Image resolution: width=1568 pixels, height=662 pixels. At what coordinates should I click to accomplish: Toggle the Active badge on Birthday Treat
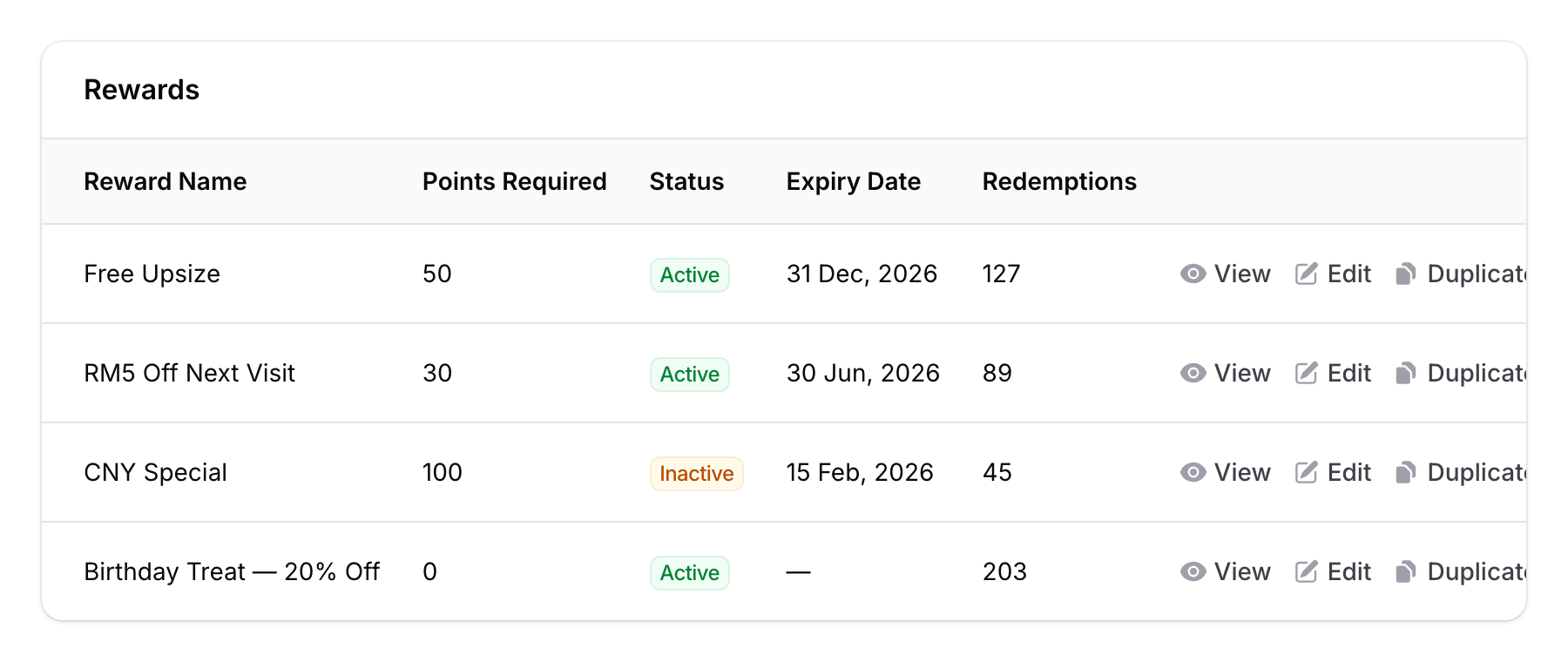689,573
